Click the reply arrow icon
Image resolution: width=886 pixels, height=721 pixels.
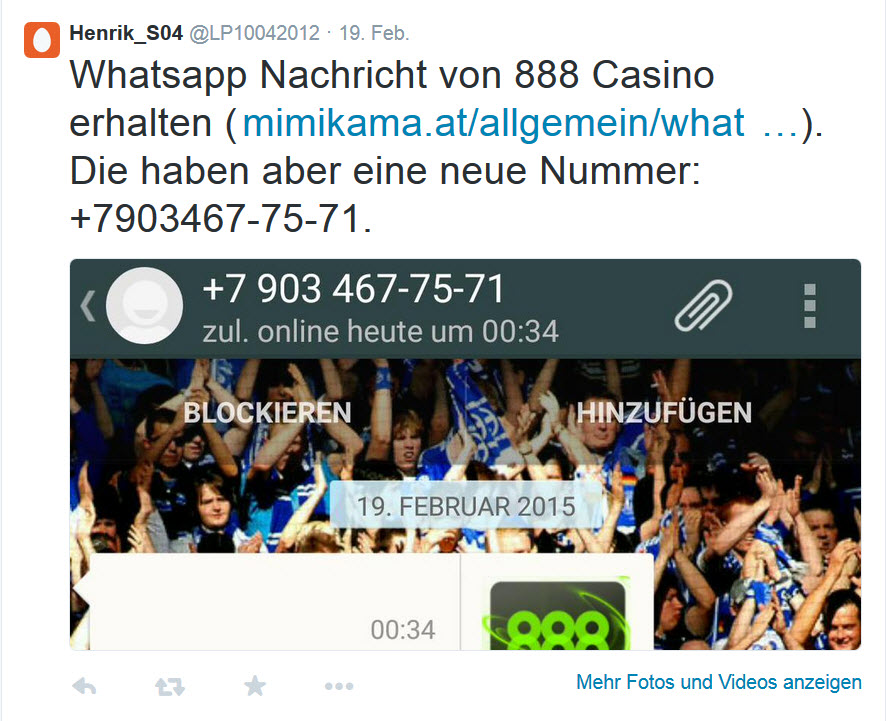(85, 687)
